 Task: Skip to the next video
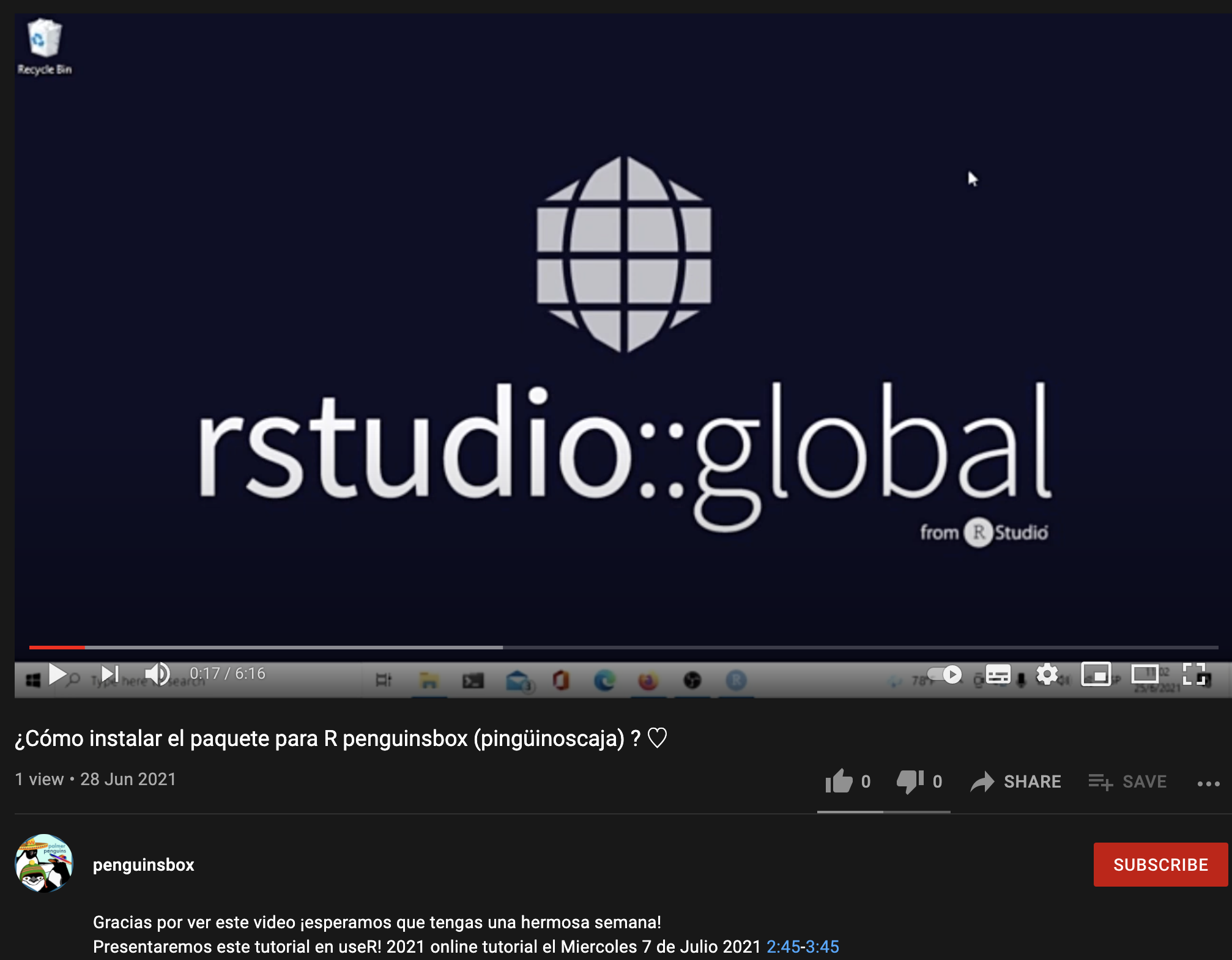(x=110, y=674)
